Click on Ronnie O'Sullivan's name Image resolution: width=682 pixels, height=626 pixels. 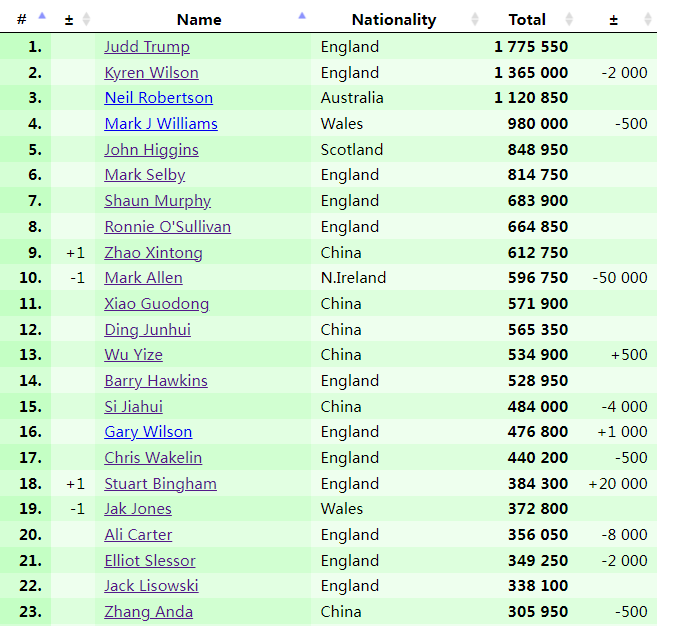pos(167,227)
